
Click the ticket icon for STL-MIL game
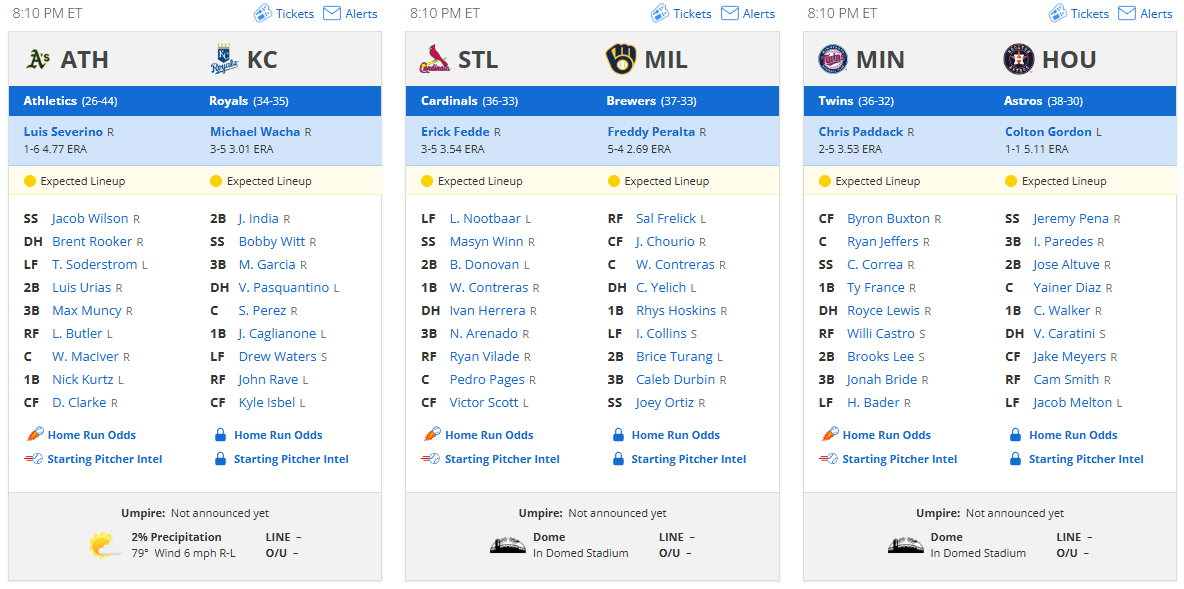point(660,13)
